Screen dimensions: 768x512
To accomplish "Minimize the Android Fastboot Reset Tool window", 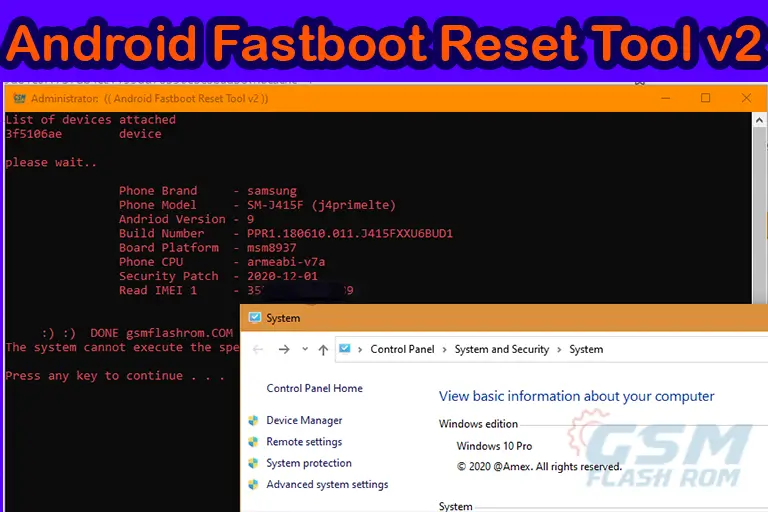I will pos(665,98).
